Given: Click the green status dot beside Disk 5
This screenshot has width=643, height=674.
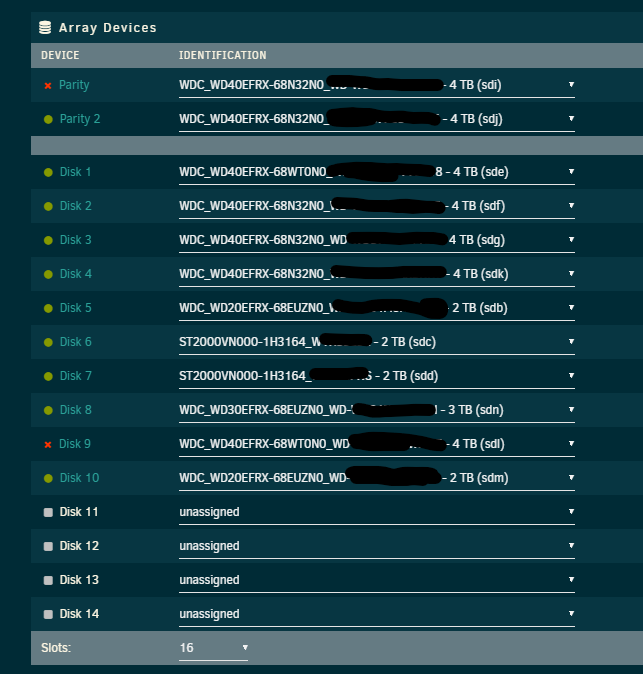Looking at the screenshot, I should coord(48,308).
